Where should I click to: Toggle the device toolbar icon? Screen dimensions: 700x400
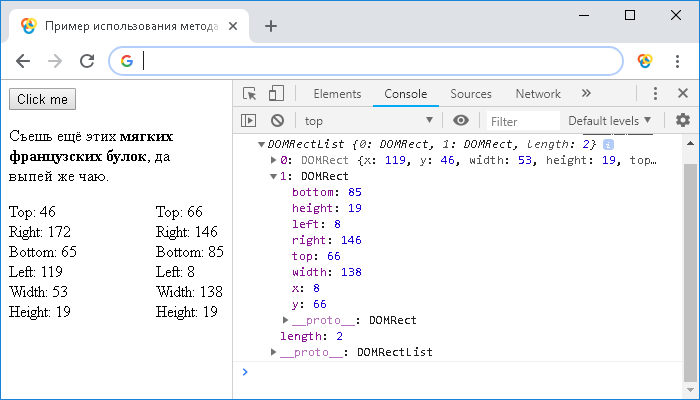click(276, 94)
